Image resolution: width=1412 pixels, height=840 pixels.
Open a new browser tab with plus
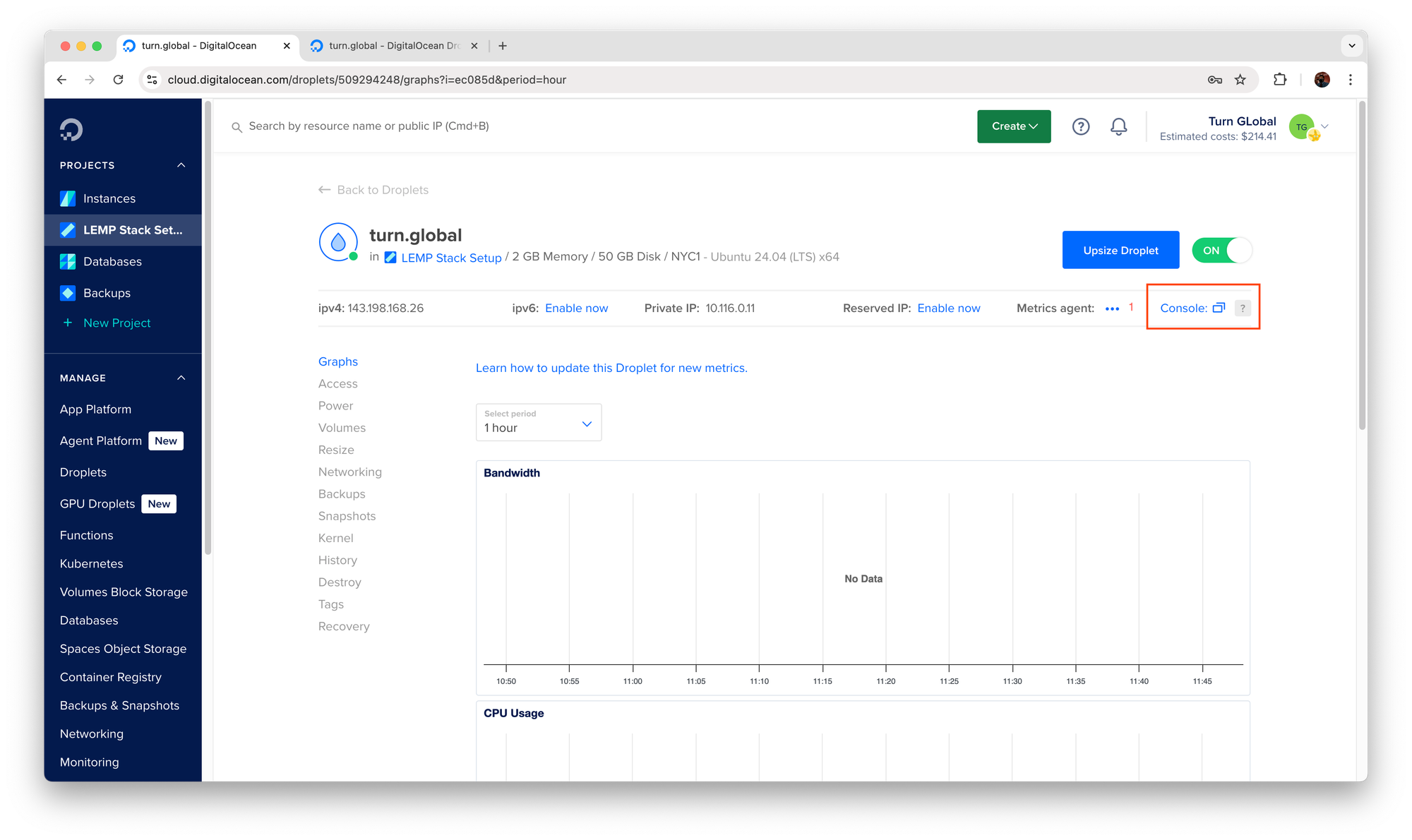[503, 46]
